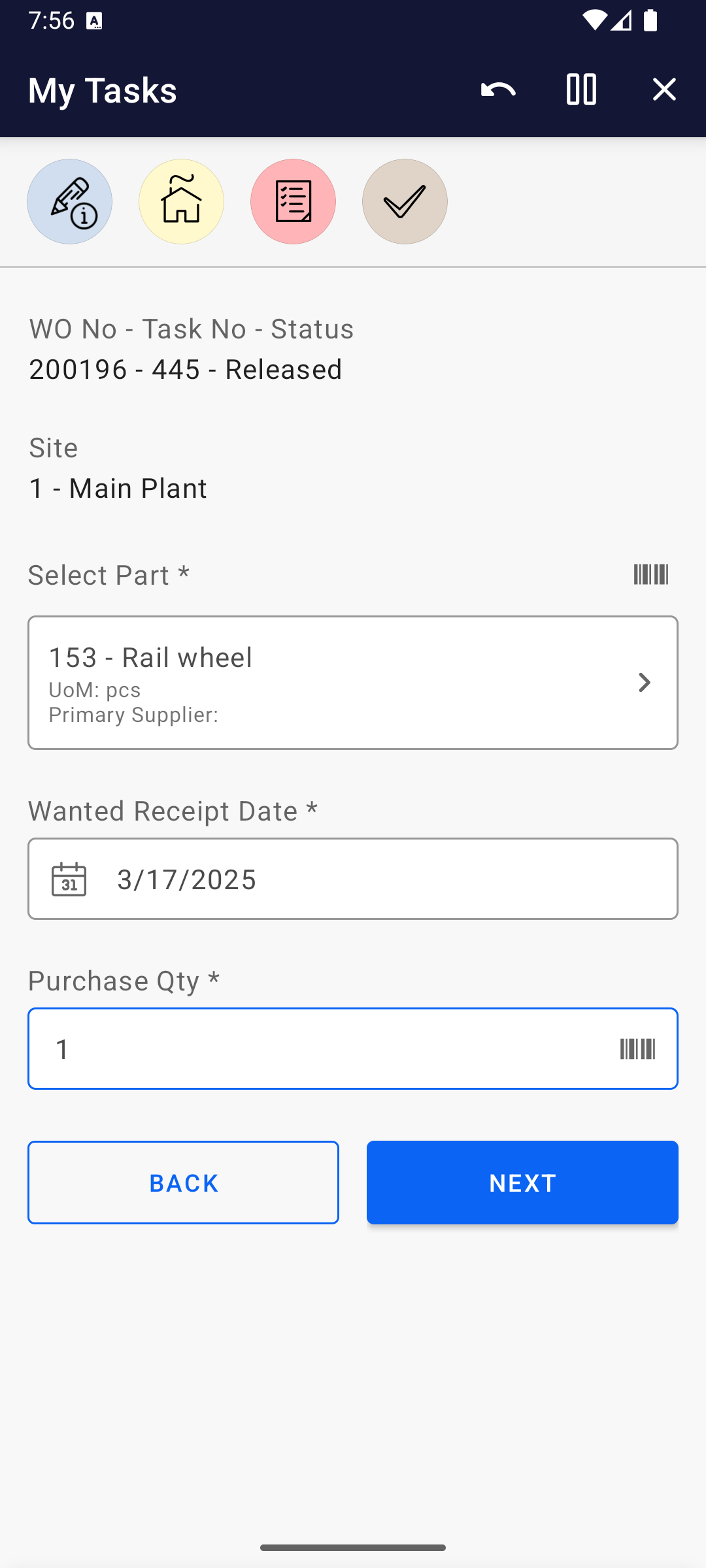706x1568 pixels.
Task: Tap the Site value 1 - Main Plant
Action: 118,489
